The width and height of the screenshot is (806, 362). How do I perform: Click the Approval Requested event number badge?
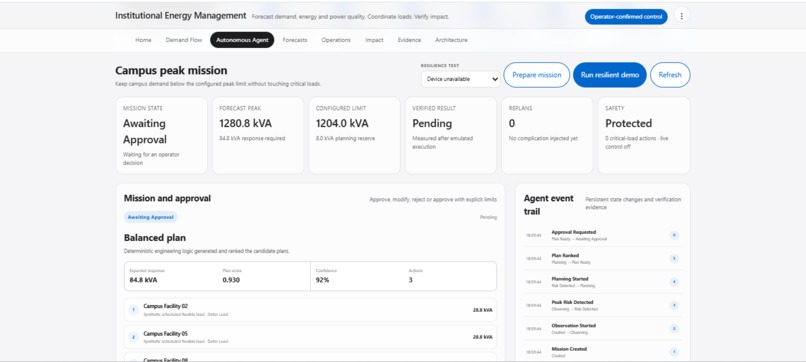click(x=674, y=235)
